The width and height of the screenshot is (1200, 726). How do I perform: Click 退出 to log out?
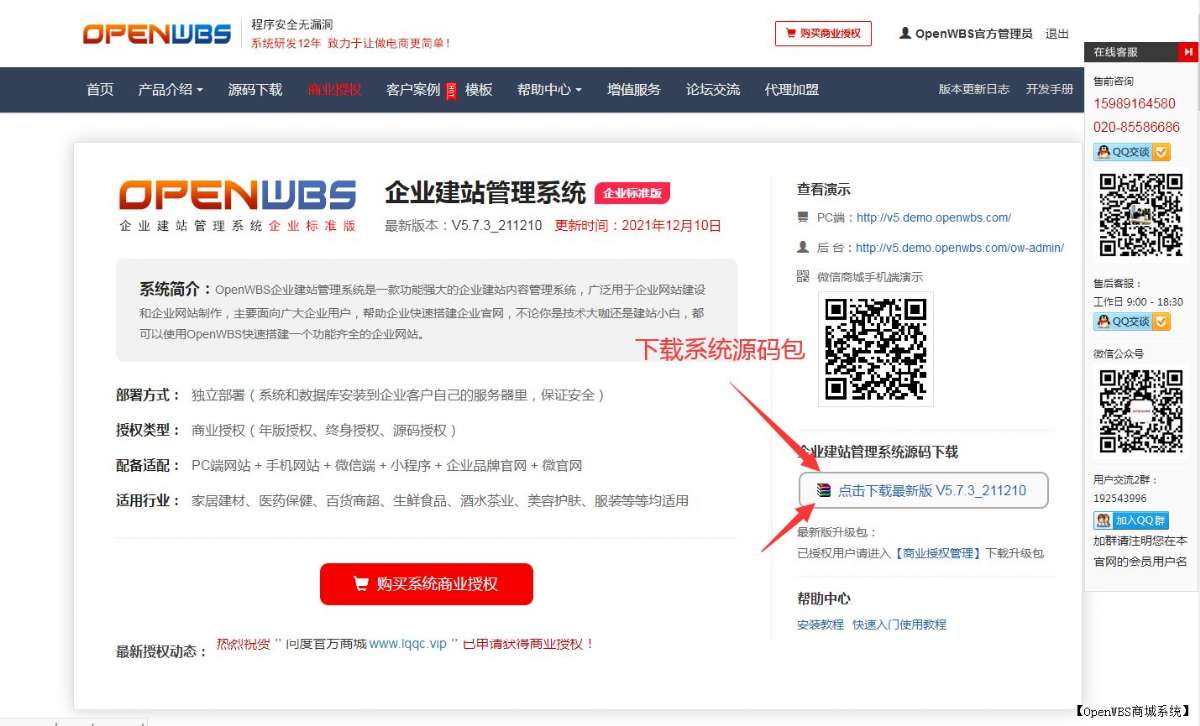point(1057,32)
